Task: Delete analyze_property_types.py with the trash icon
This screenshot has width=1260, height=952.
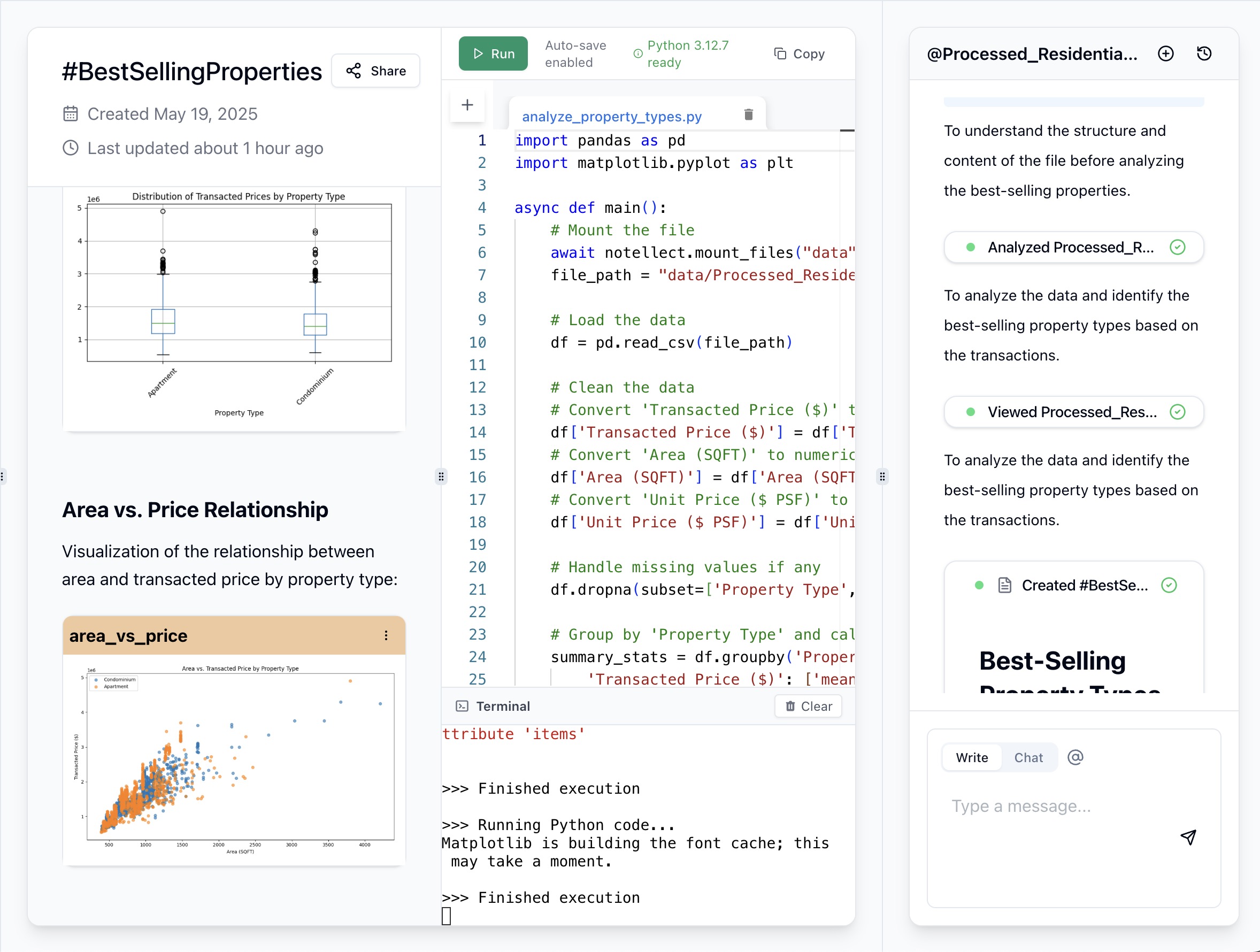Action: 749,115
